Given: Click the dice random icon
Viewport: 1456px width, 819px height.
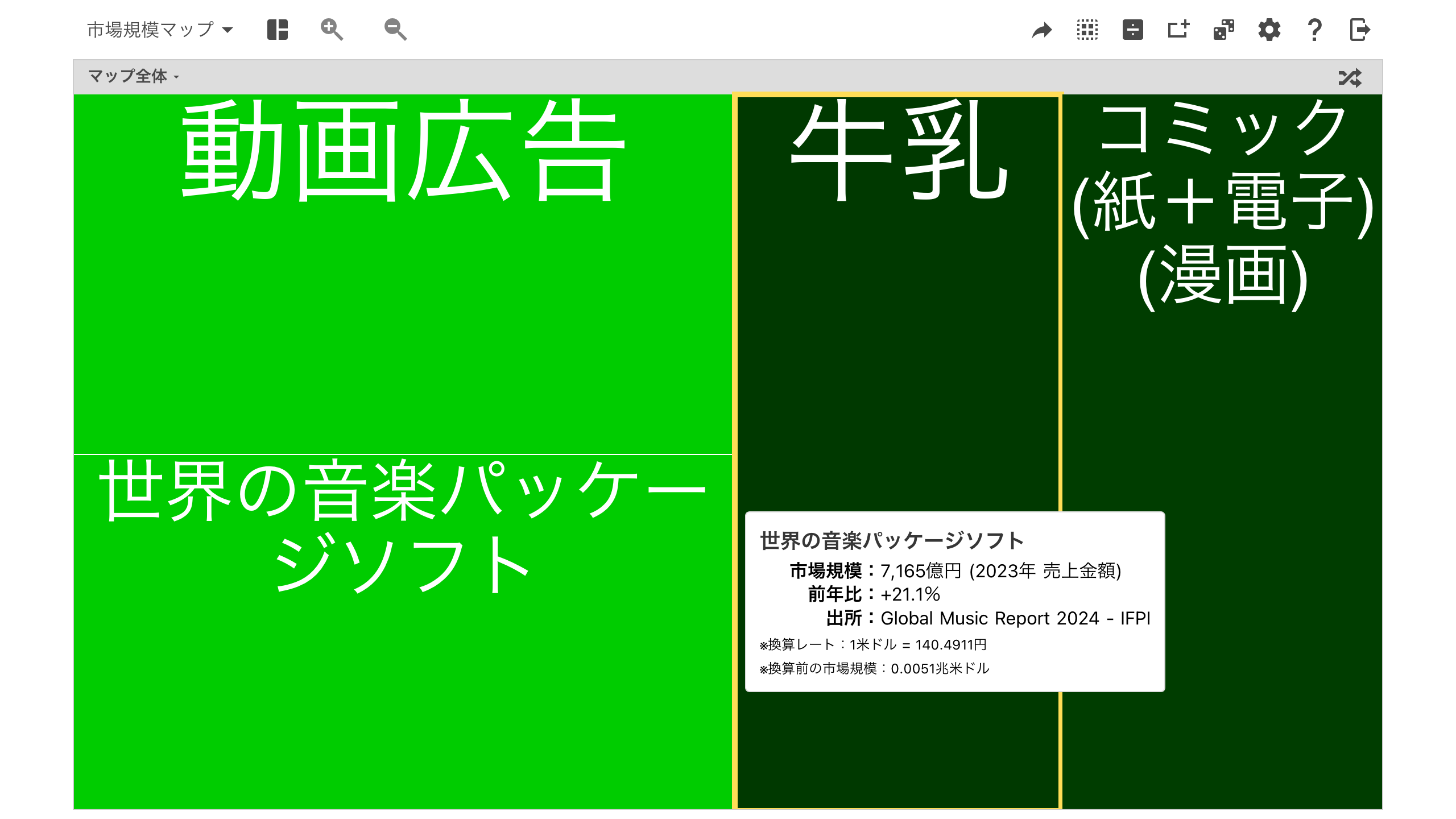Looking at the screenshot, I should [x=1224, y=30].
